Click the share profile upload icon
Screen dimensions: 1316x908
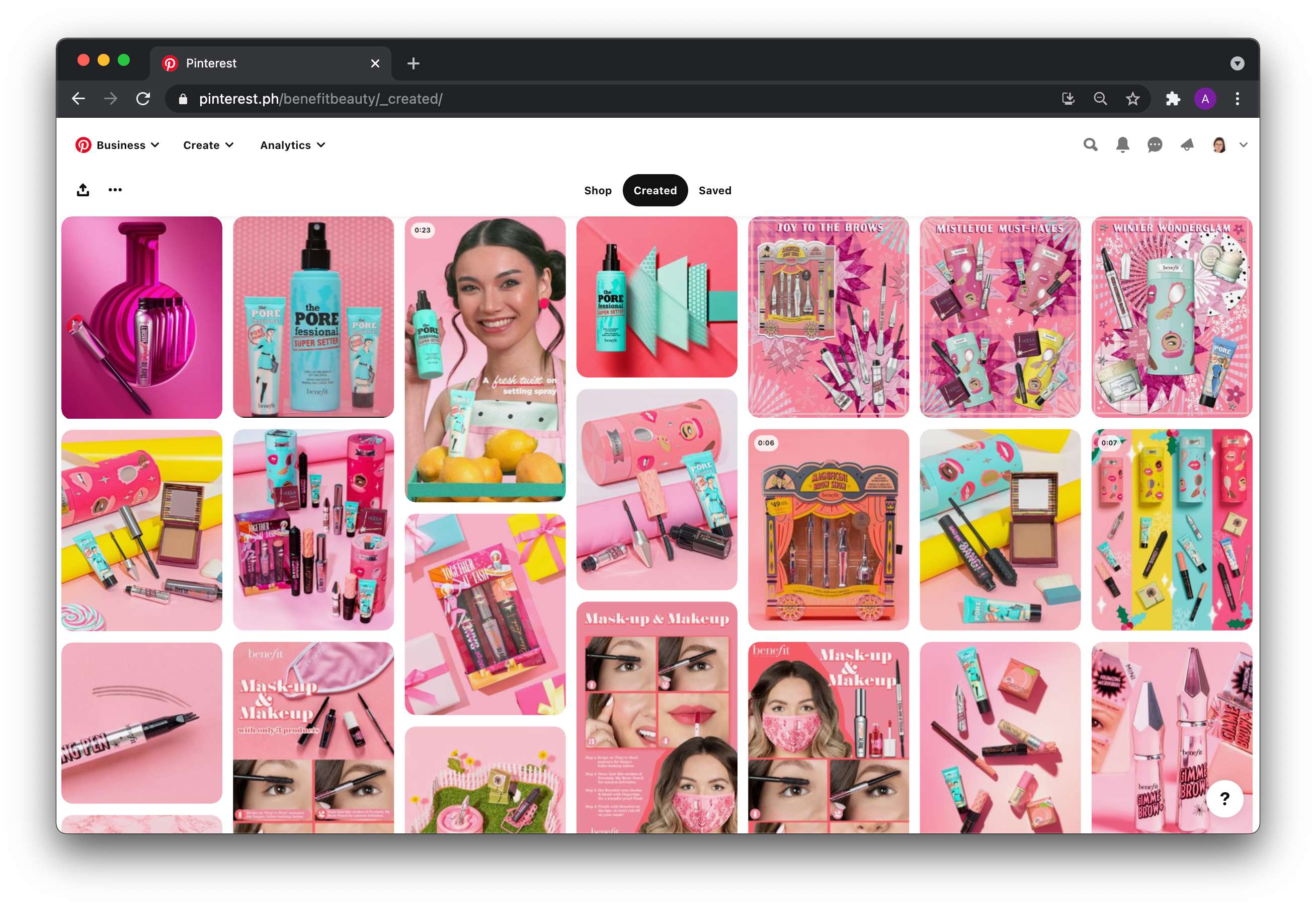[83, 190]
